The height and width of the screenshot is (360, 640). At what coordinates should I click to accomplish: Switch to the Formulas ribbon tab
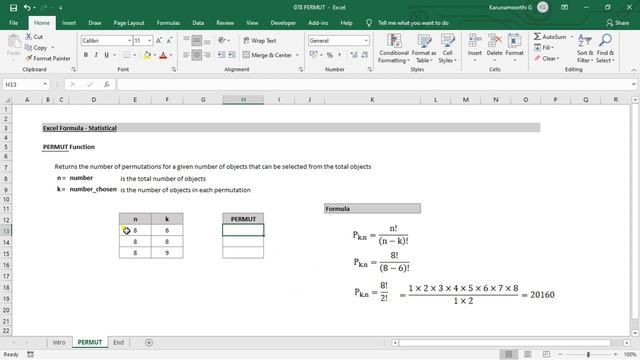click(x=168, y=23)
